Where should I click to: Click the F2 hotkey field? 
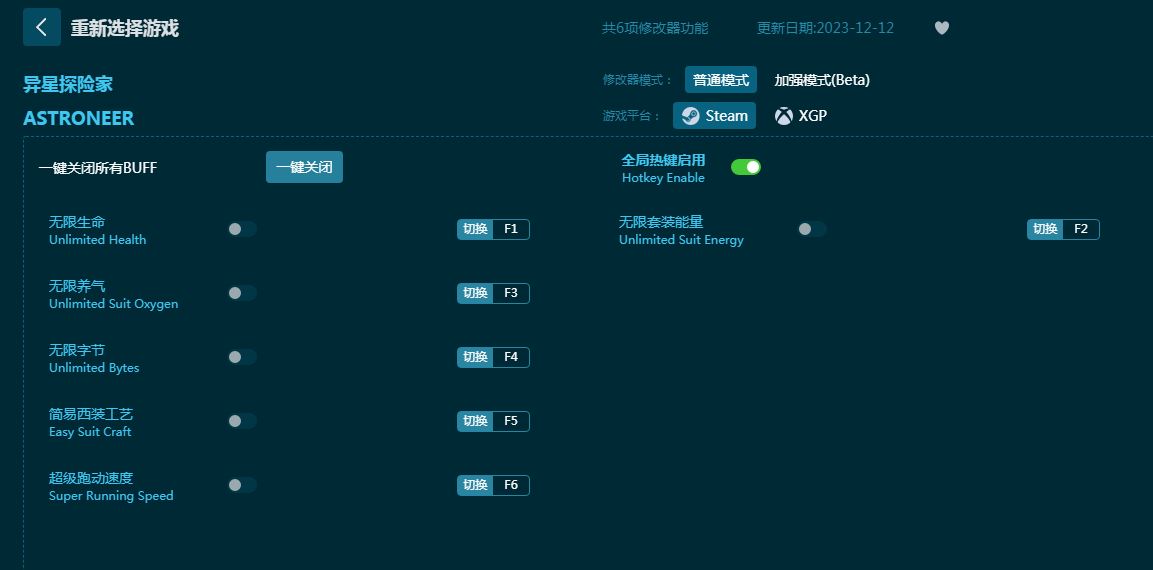click(x=1081, y=229)
